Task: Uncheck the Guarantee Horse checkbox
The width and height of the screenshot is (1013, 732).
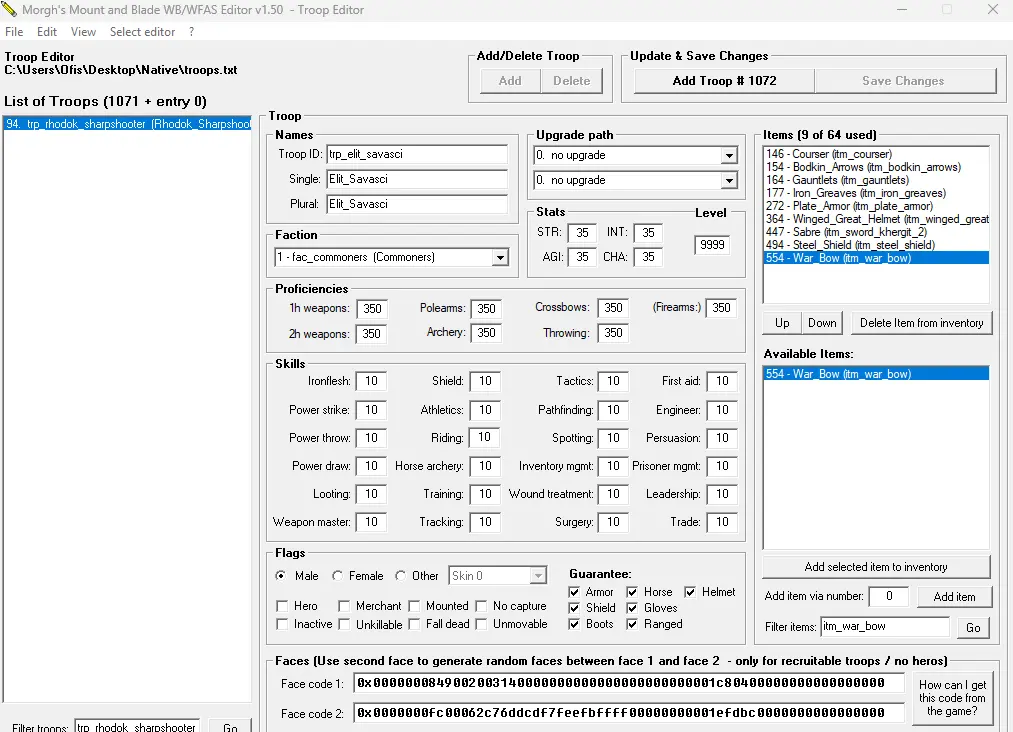Action: [x=632, y=592]
